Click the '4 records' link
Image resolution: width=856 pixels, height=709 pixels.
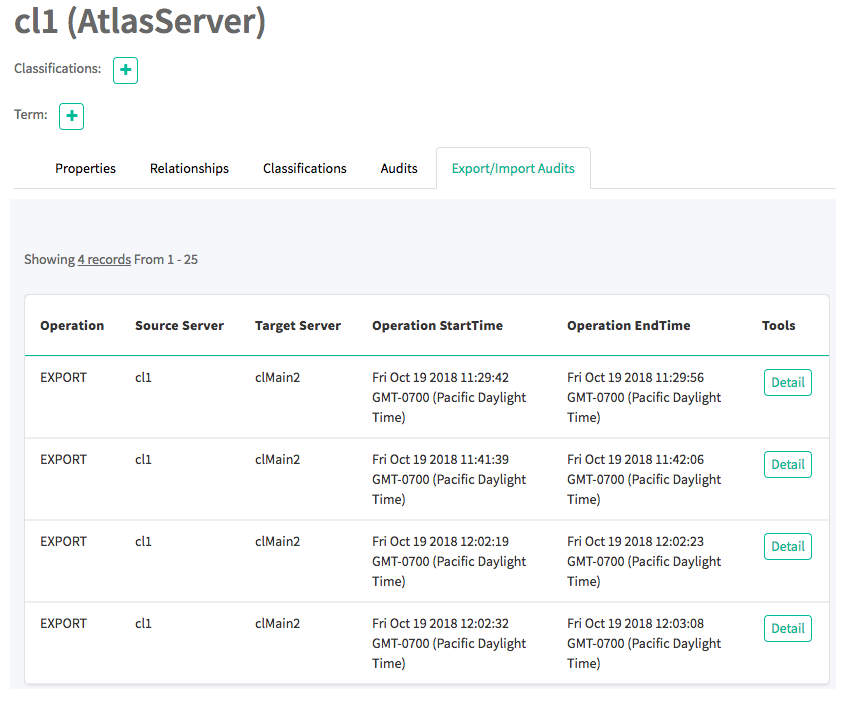pos(104,259)
